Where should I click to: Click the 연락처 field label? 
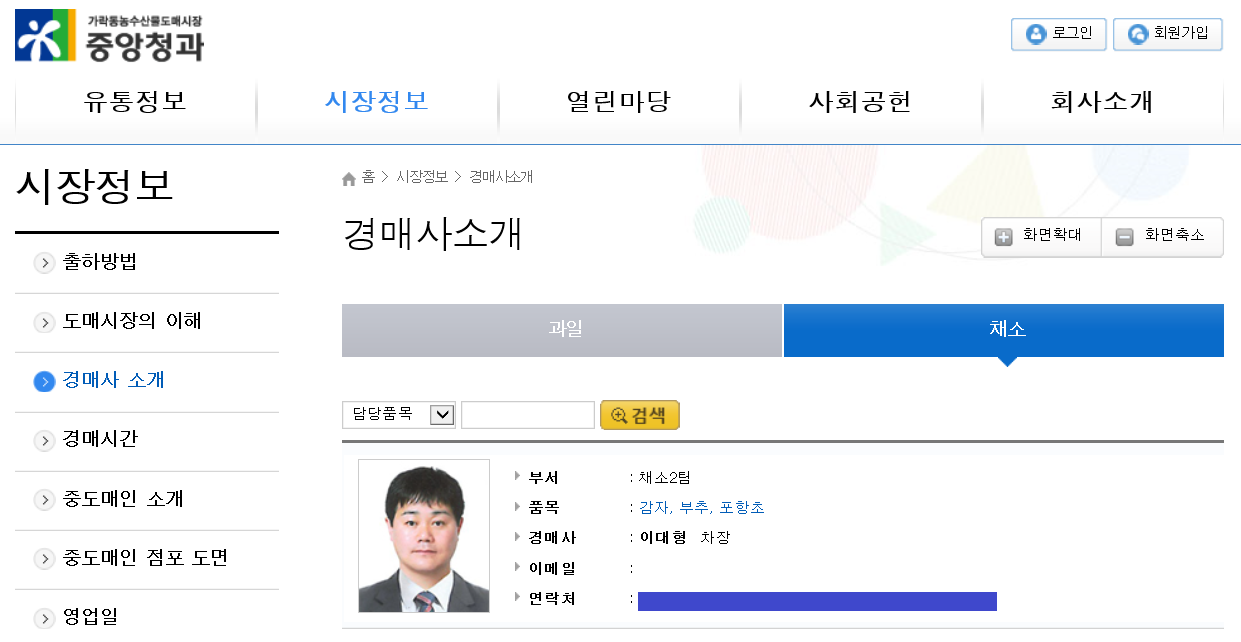552,599
